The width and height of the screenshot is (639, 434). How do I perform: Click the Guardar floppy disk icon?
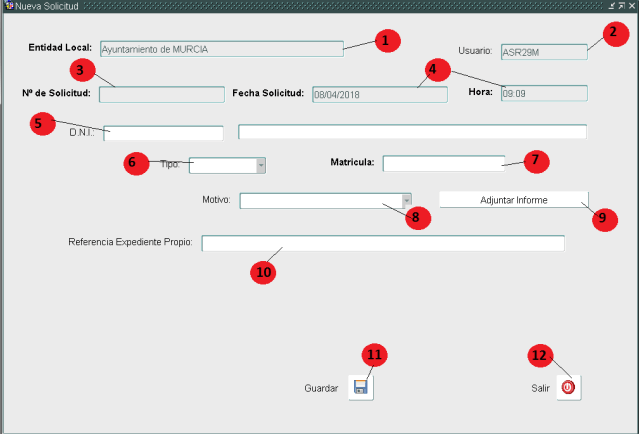tap(360, 388)
